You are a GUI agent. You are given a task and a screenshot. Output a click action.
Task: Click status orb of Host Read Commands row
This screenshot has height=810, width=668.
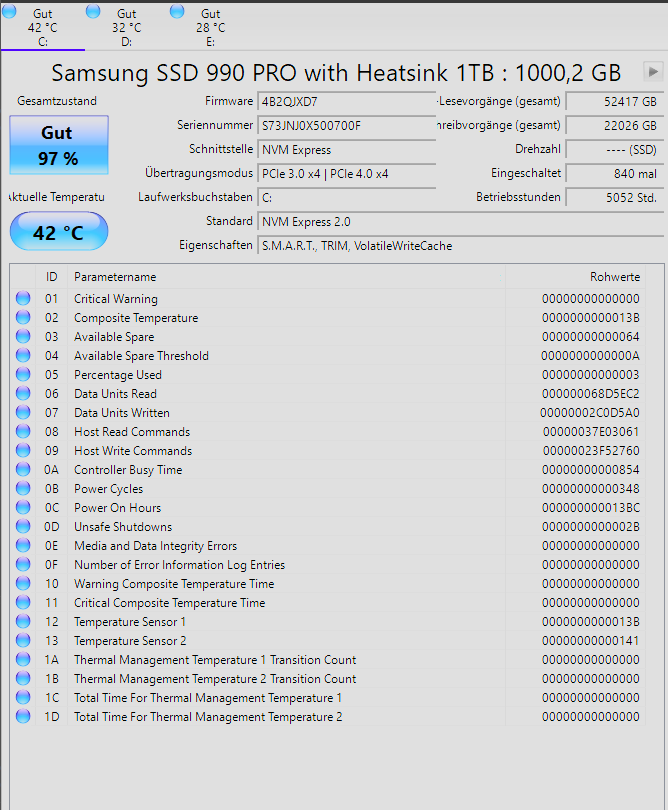coord(23,431)
